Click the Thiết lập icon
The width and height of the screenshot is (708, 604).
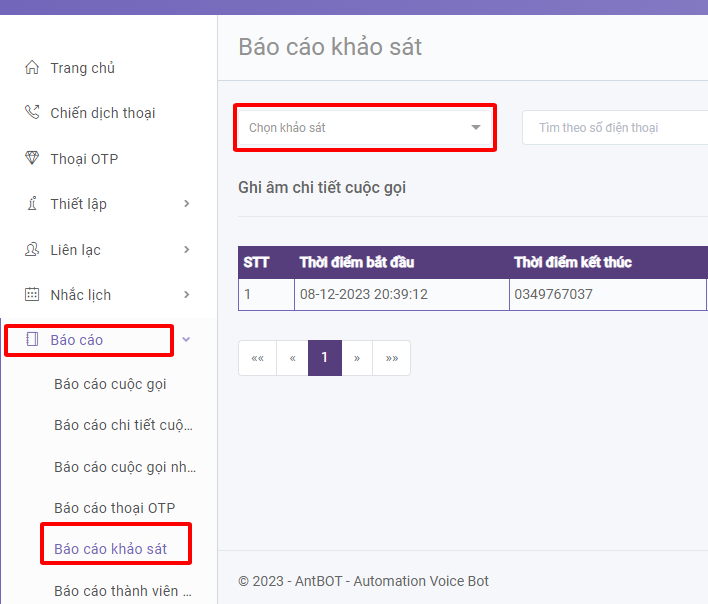point(32,204)
